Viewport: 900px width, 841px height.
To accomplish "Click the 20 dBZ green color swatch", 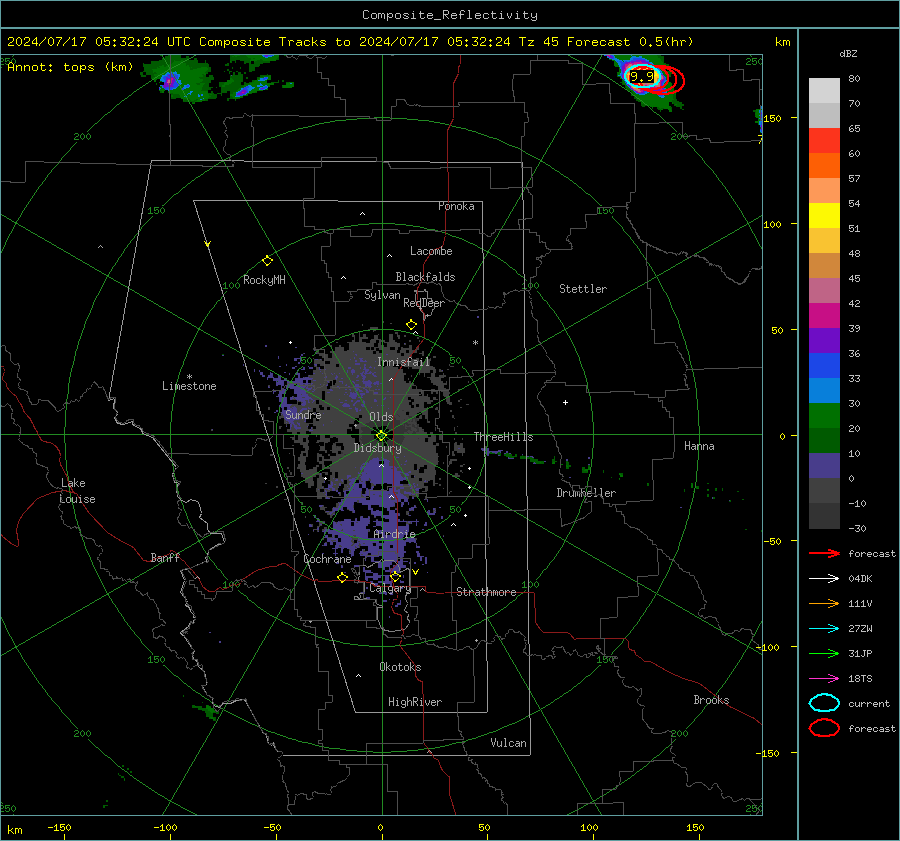I will 824,440.
